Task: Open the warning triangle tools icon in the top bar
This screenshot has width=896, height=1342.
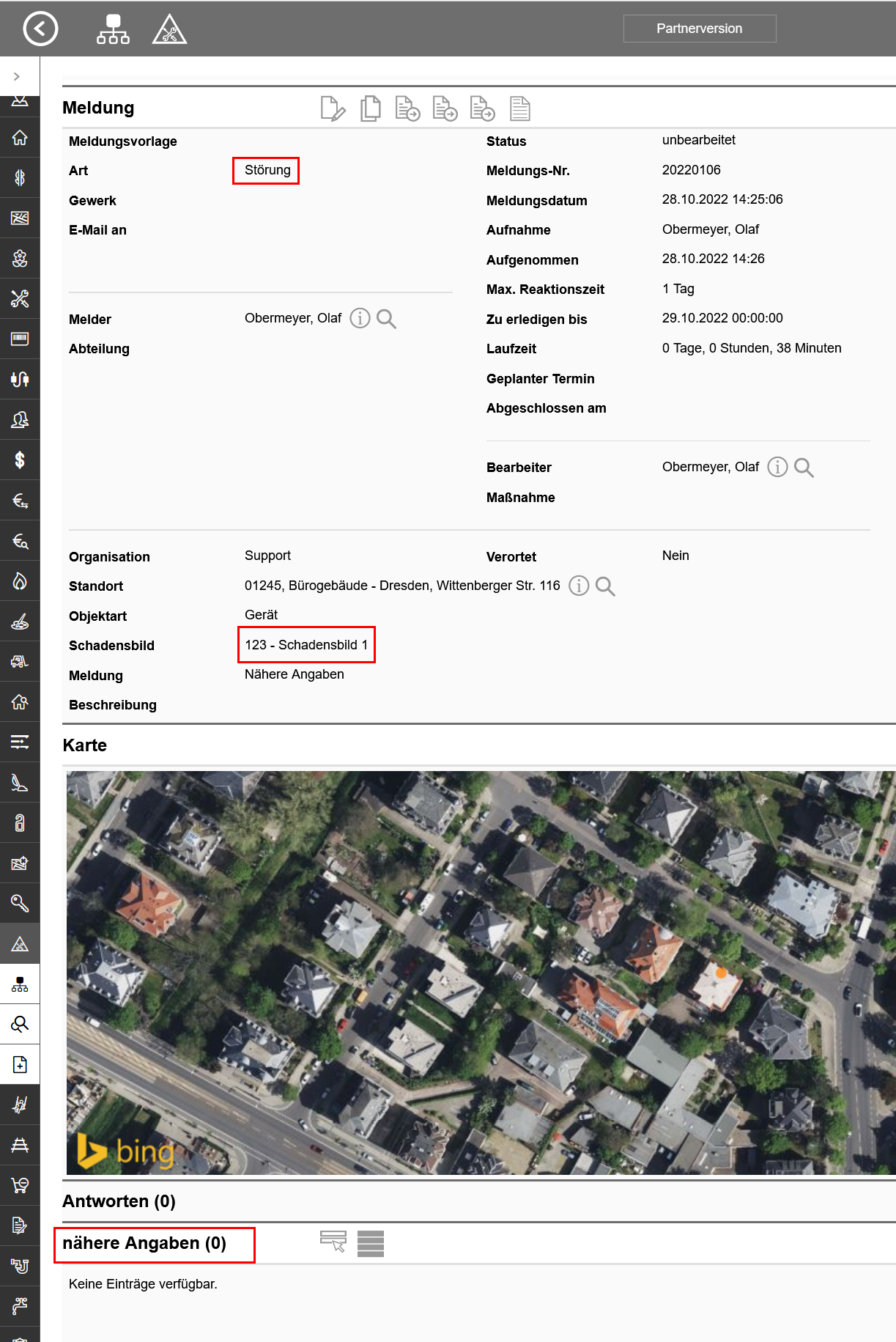Action: pos(169,29)
